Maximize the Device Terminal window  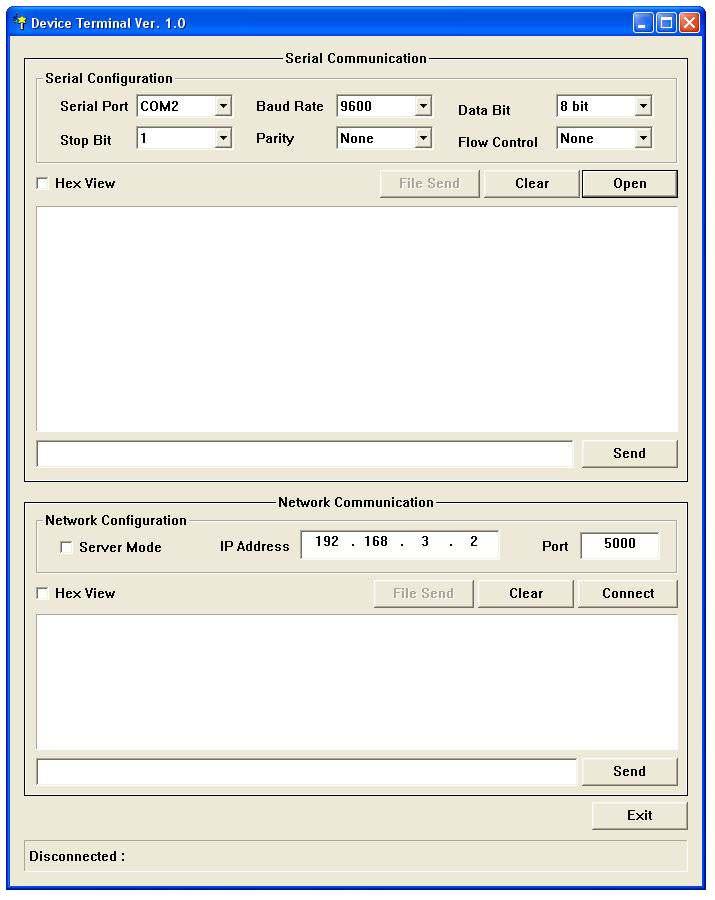click(x=666, y=23)
